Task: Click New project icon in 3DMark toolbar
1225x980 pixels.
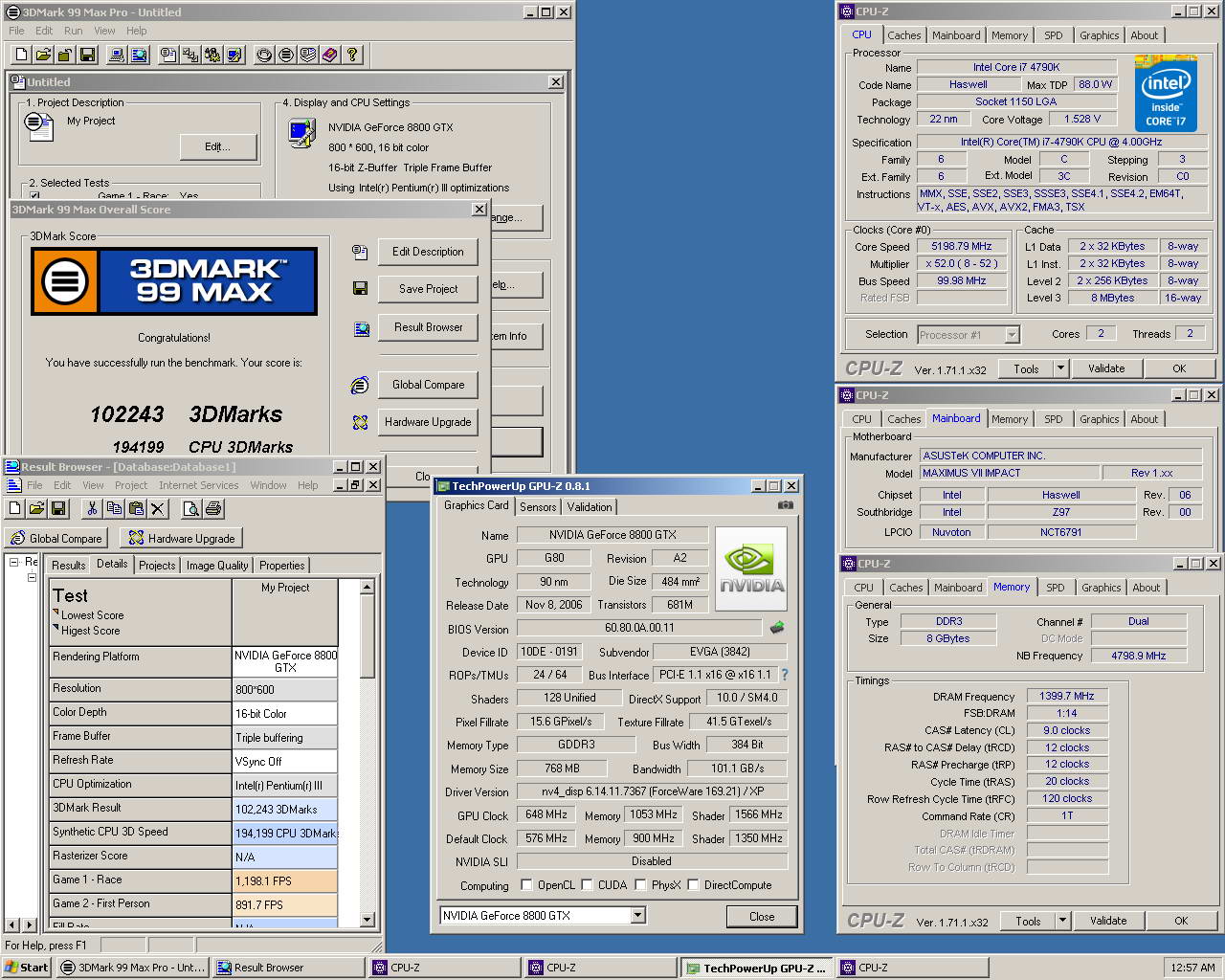Action: tap(20, 55)
